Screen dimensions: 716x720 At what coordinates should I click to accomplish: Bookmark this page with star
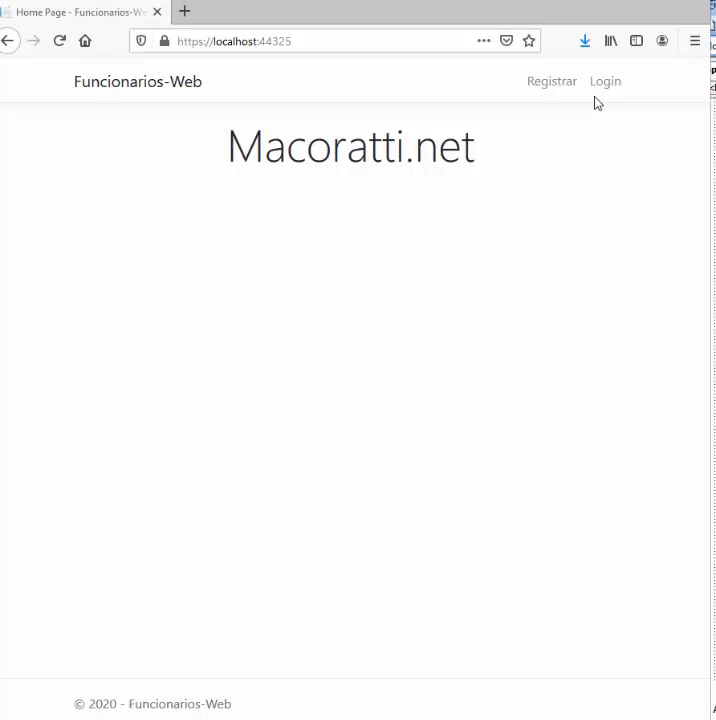pos(529,41)
